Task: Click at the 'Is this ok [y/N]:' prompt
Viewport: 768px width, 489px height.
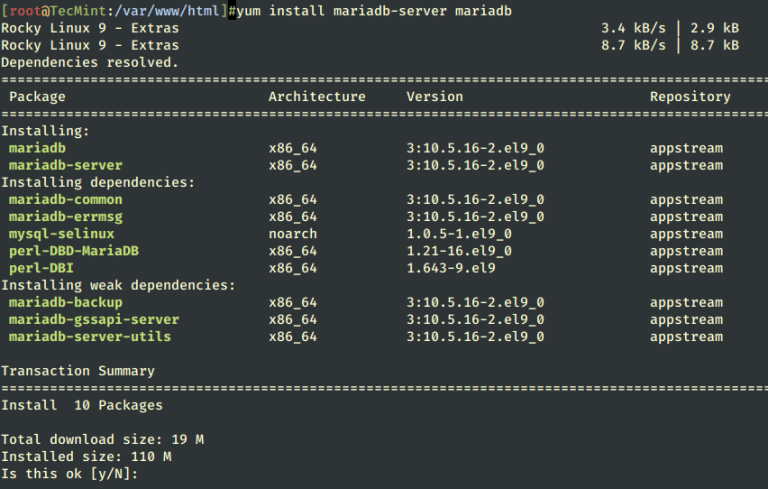Action: click(x=69, y=474)
